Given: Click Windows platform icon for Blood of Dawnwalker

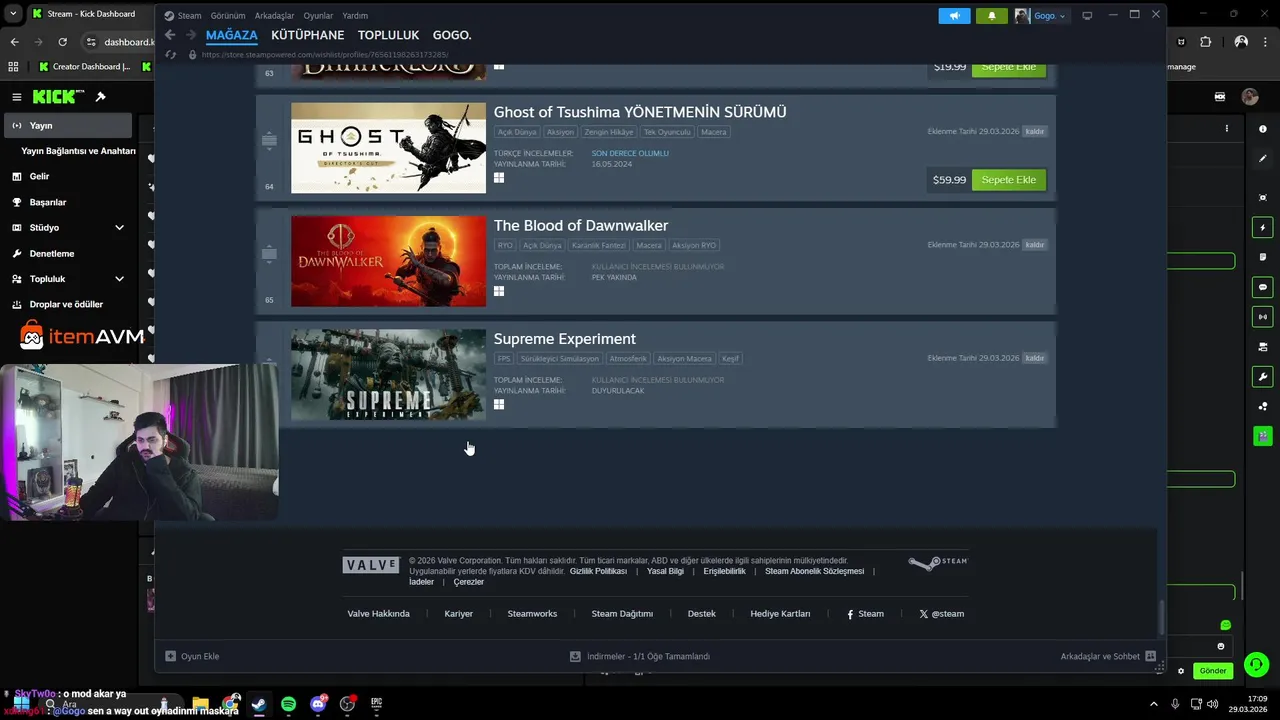Looking at the screenshot, I should click(499, 291).
